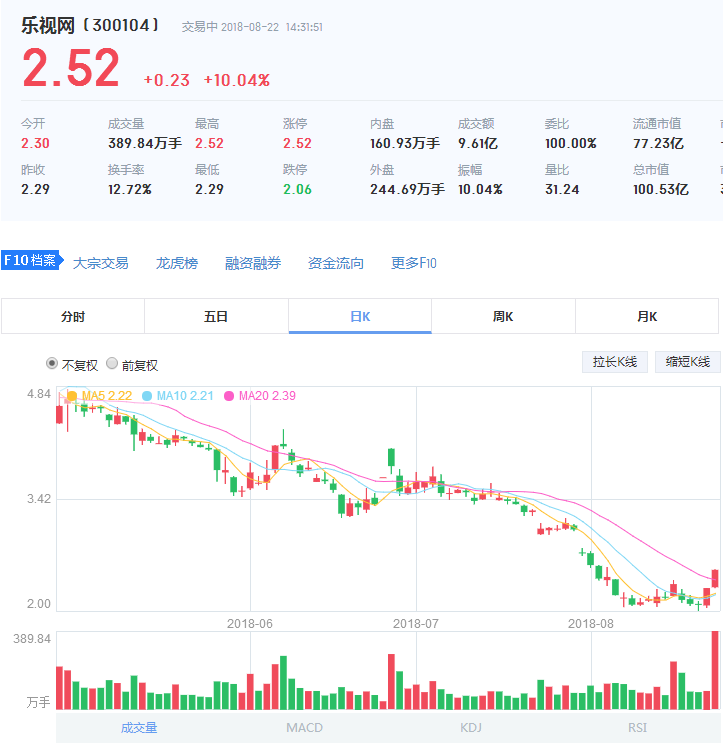Switch to 分时 chart tab
Viewport: 723px width, 747px height.
[73, 316]
